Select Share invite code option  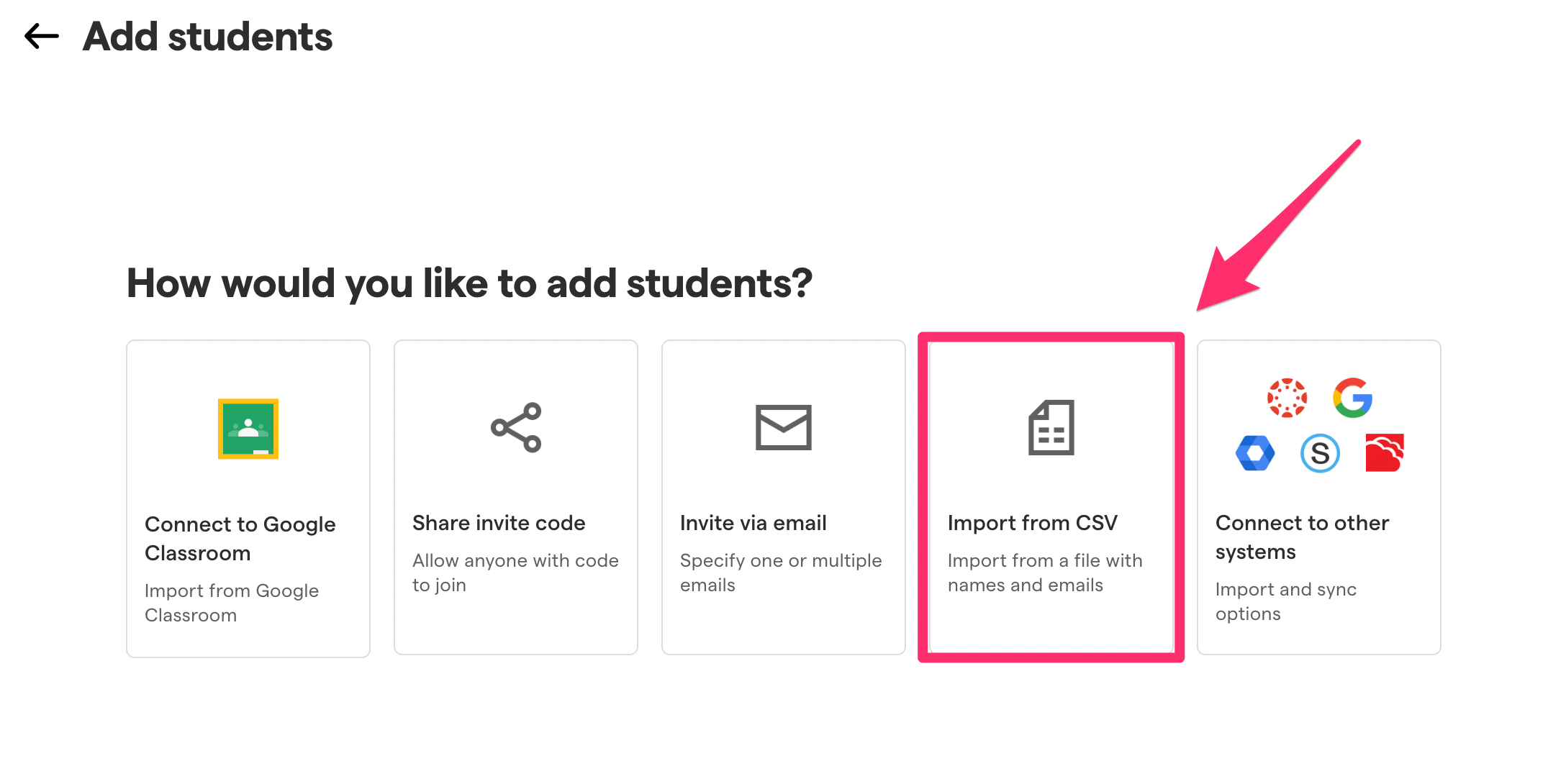point(516,497)
